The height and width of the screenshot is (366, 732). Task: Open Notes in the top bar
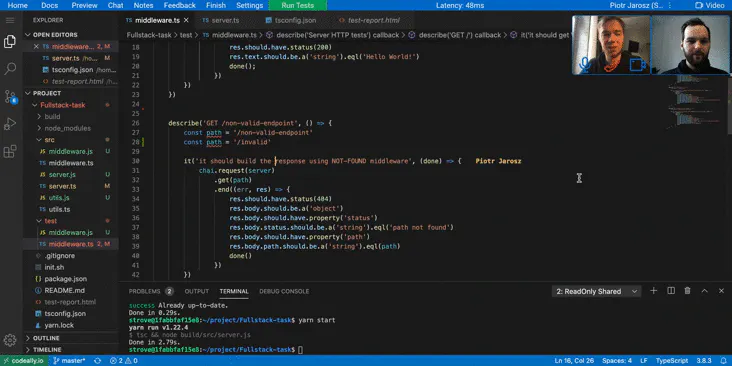tap(143, 6)
